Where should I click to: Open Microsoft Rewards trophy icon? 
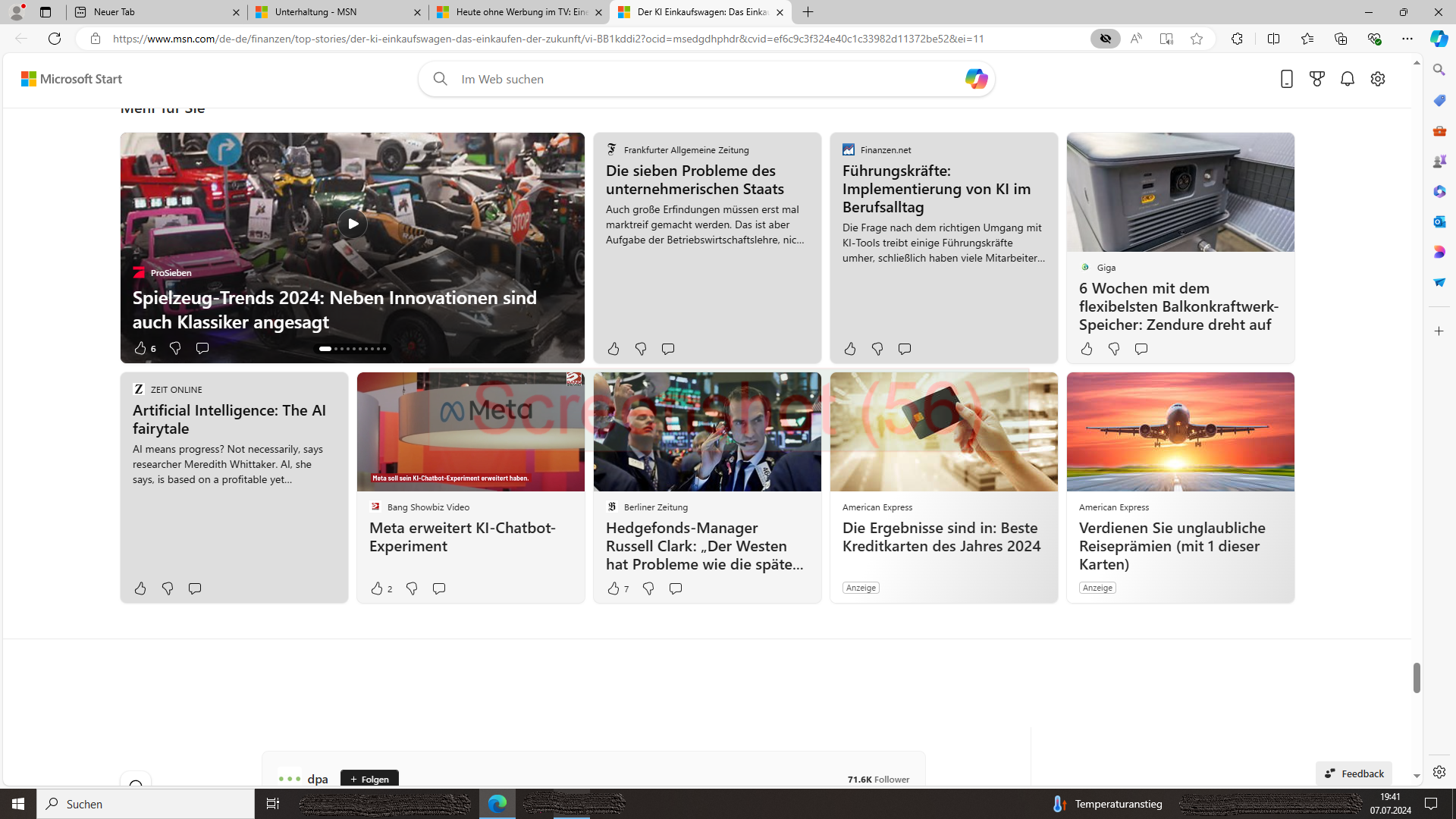coord(1317,79)
